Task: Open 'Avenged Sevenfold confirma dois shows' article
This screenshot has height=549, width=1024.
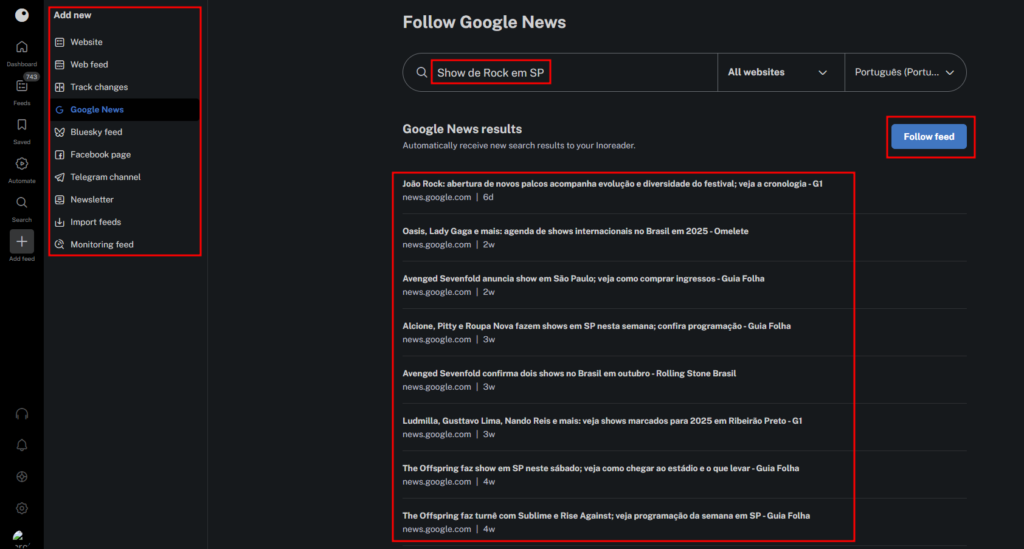Action: pyautogui.click(x=569, y=373)
